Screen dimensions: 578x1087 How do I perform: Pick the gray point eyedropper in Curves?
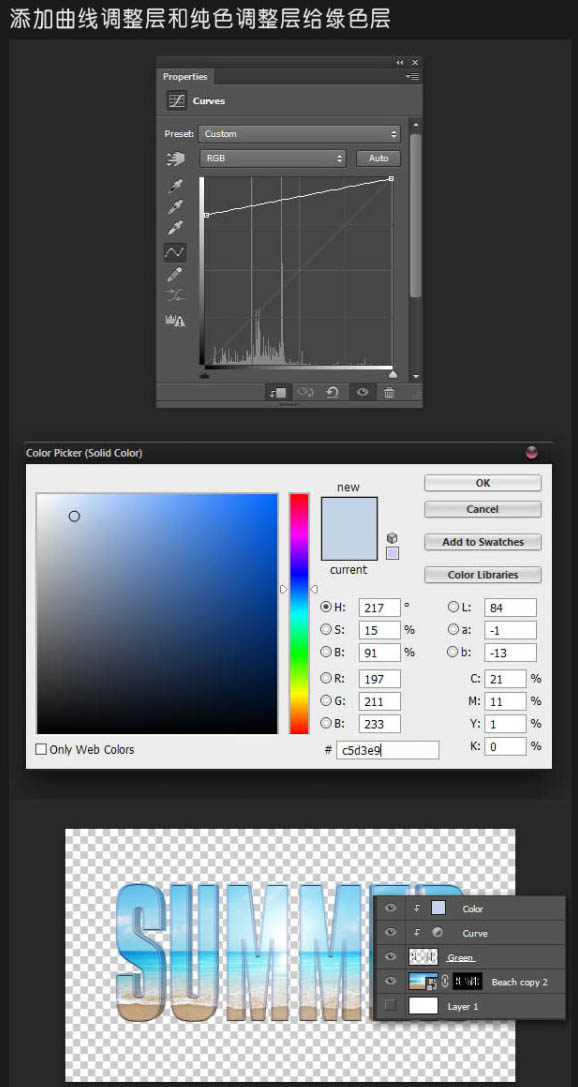coord(175,207)
